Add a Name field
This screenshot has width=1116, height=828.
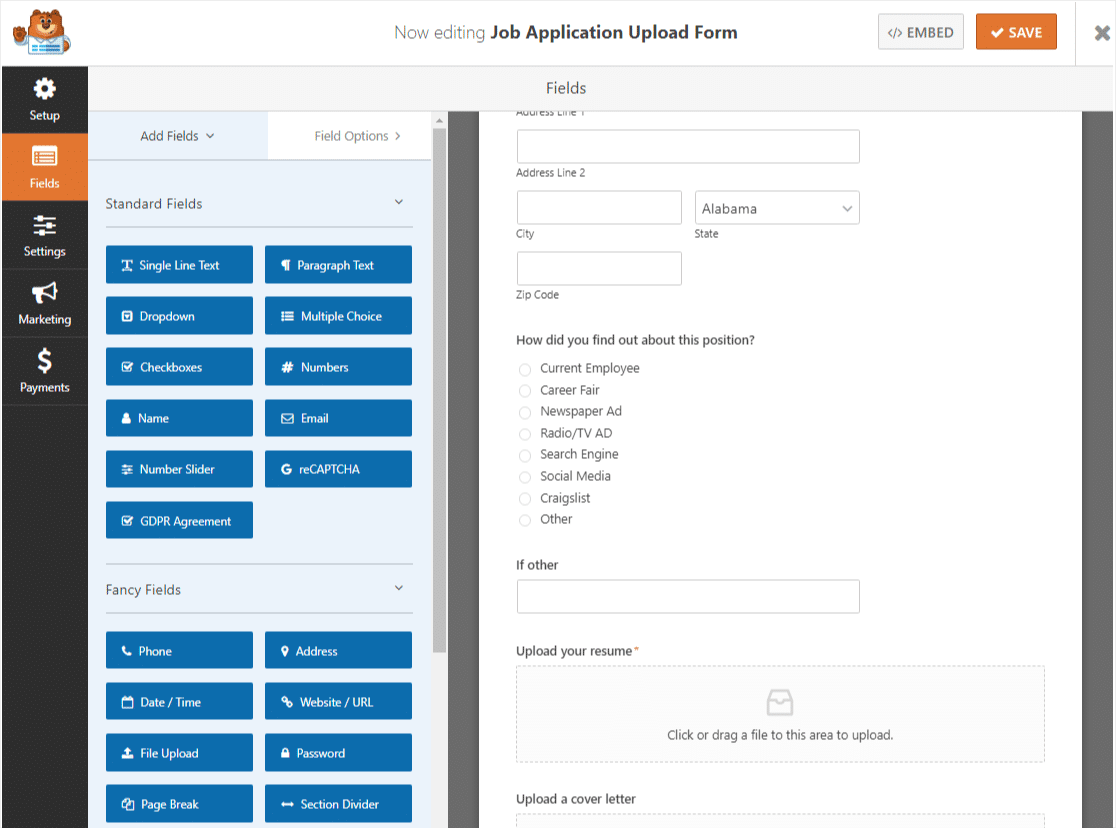(x=179, y=418)
